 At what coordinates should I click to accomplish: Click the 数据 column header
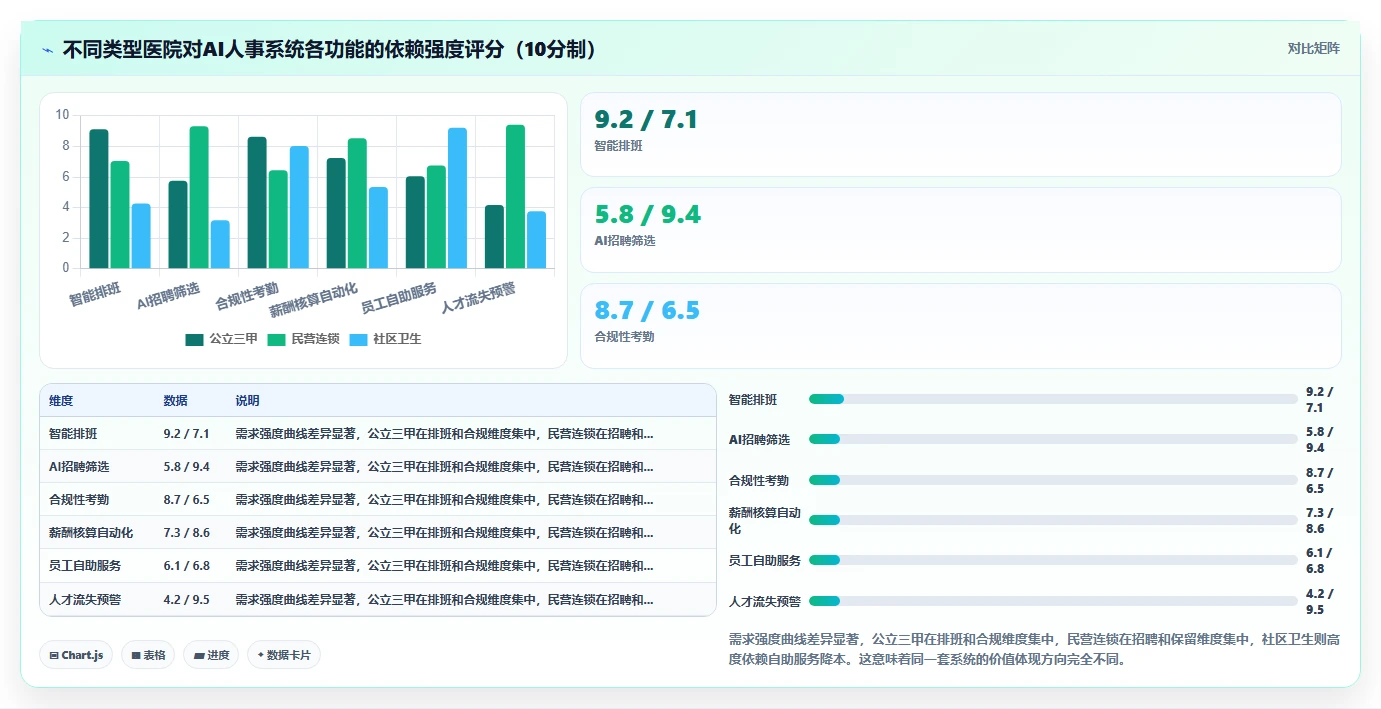point(175,401)
